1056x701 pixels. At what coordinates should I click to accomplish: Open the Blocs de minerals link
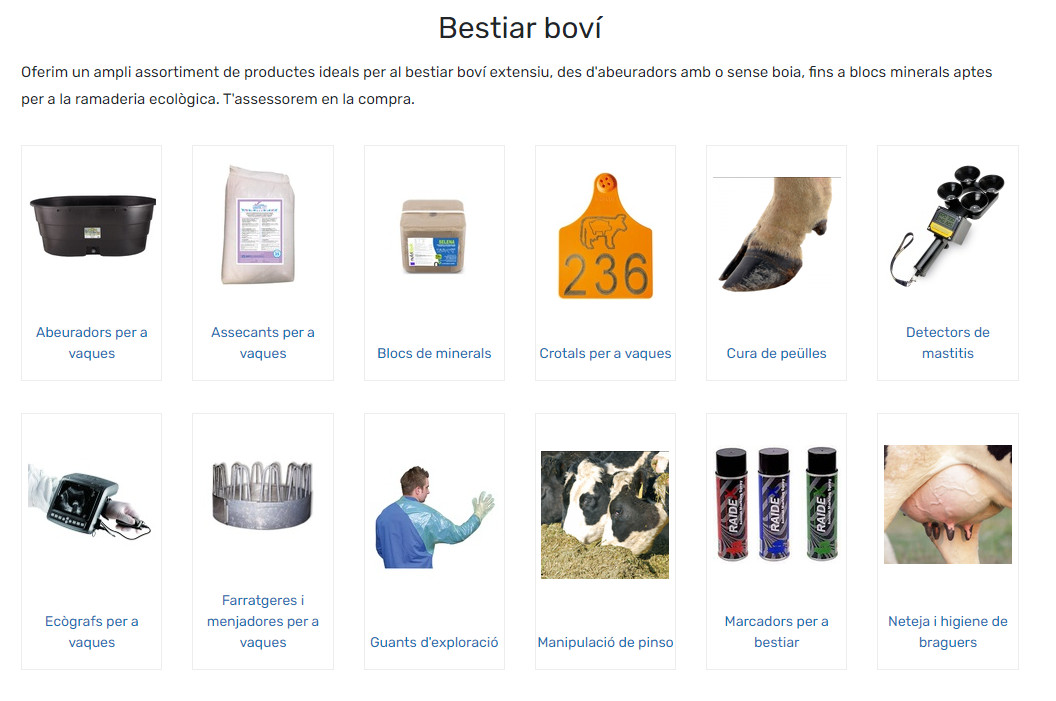tap(434, 353)
